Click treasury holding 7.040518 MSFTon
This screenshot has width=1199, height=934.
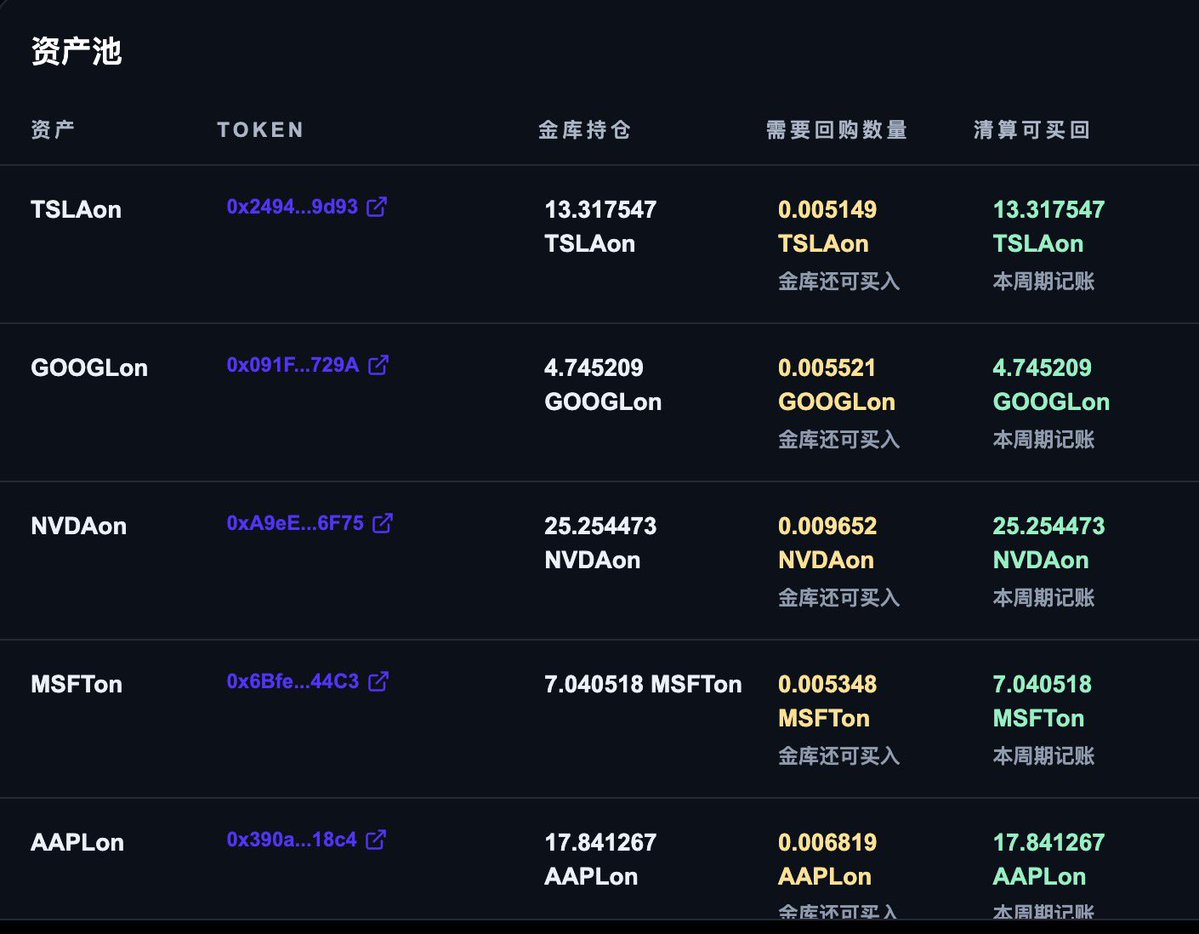click(643, 685)
